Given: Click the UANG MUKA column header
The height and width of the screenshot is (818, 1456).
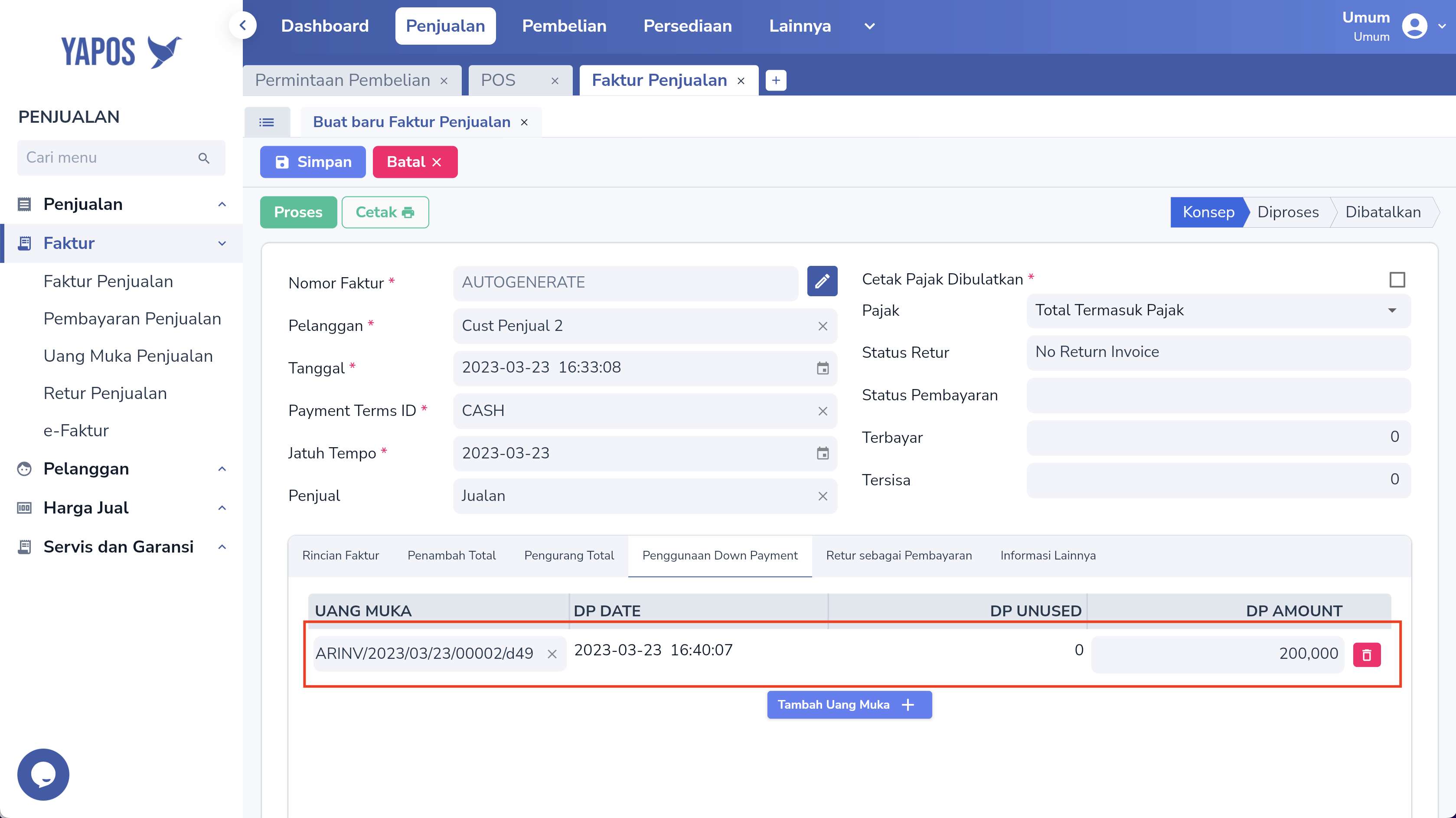Looking at the screenshot, I should click(x=363, y=611).
